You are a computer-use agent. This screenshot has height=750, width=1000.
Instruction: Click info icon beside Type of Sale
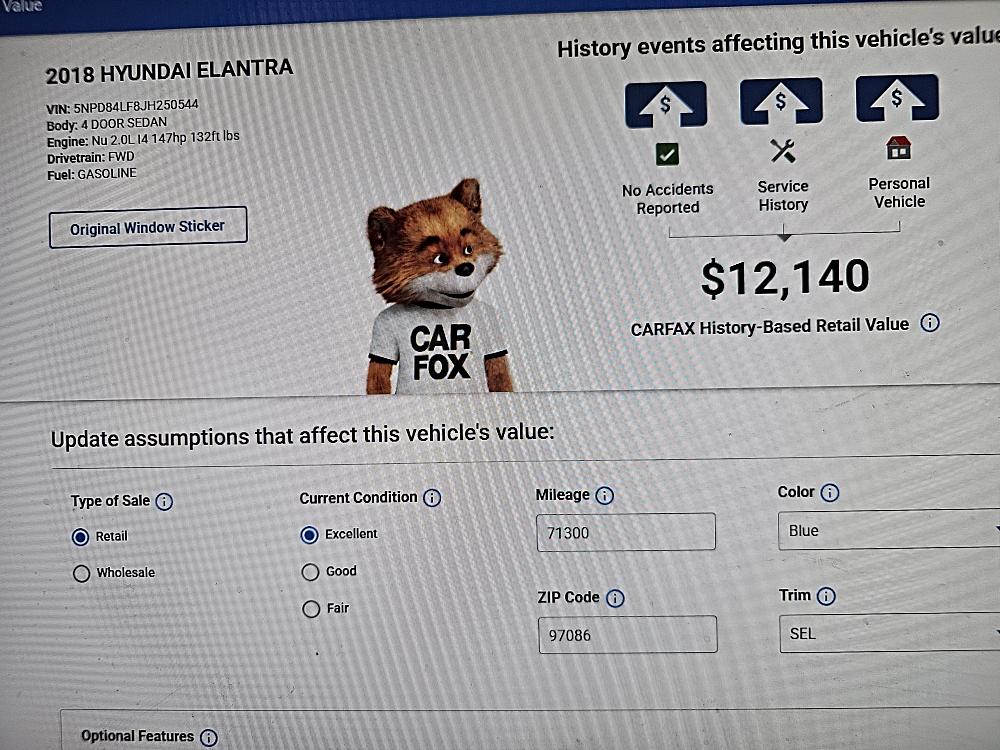pos(164,502)
